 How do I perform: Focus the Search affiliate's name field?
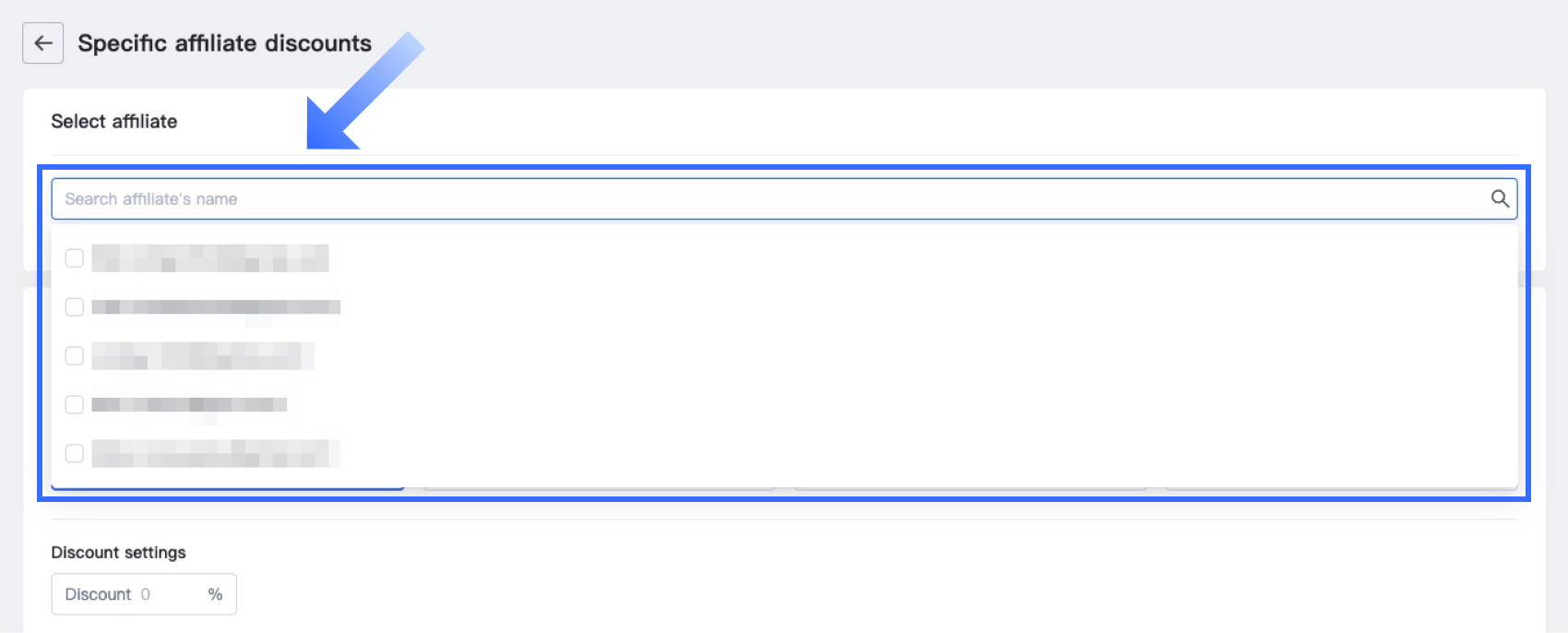(x=738, y=198)
